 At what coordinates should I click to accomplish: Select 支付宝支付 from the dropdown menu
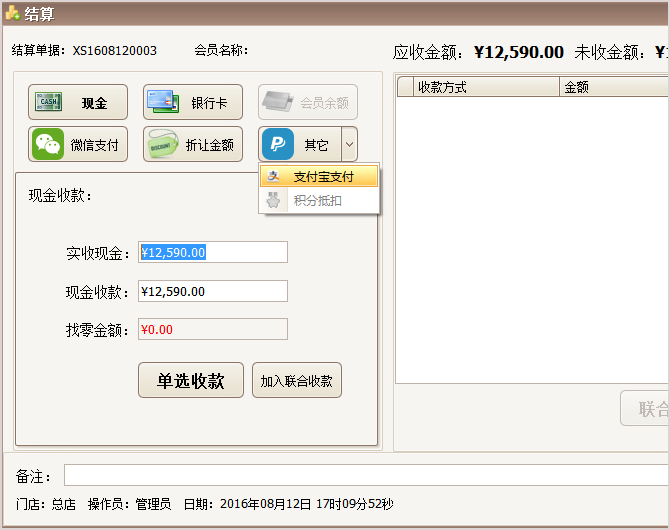click(319, 176)
